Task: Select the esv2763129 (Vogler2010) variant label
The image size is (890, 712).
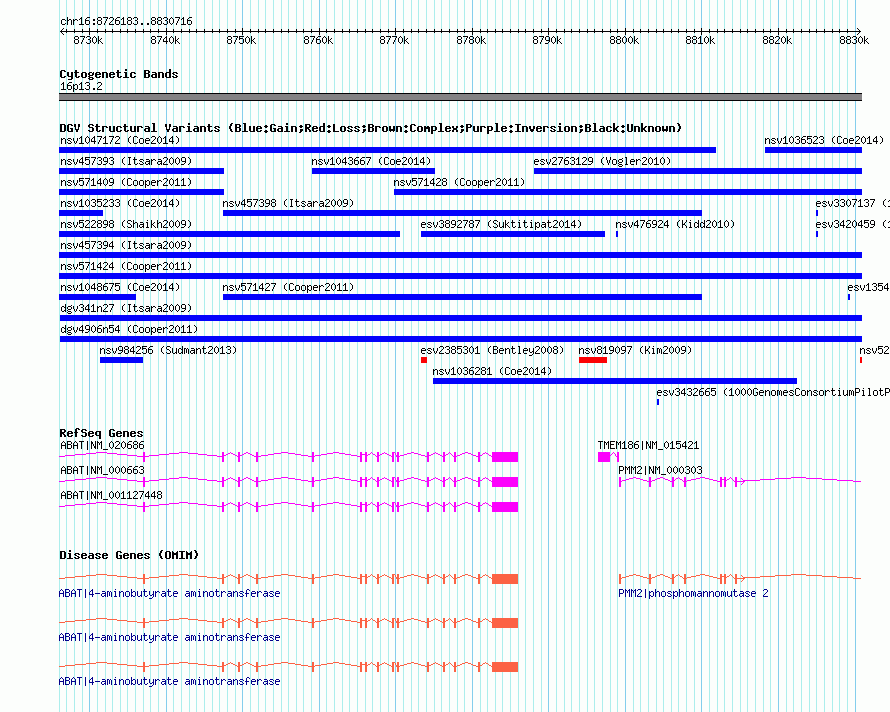Action: (x=602, y=161)
